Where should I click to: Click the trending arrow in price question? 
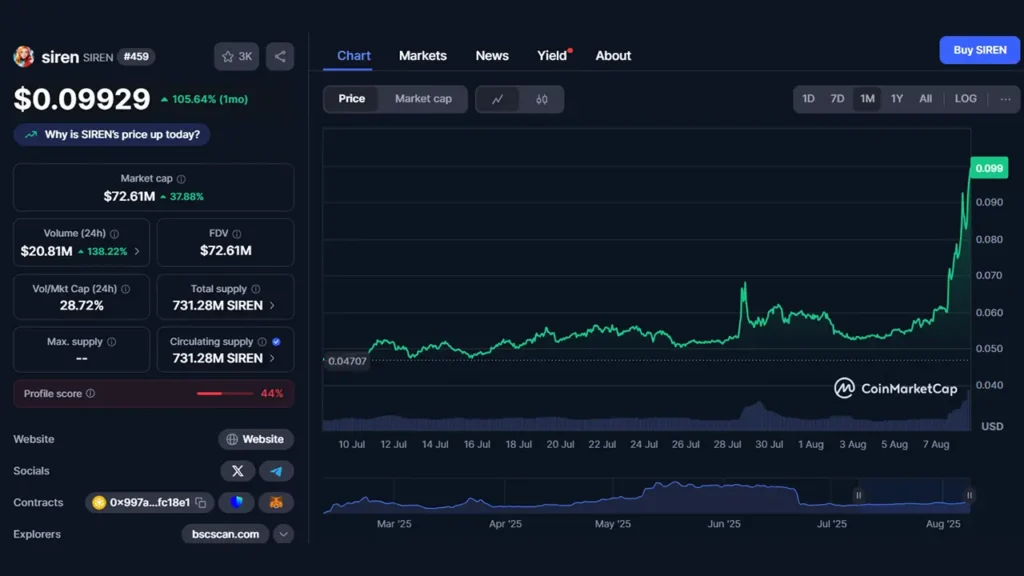click(31, 135)
